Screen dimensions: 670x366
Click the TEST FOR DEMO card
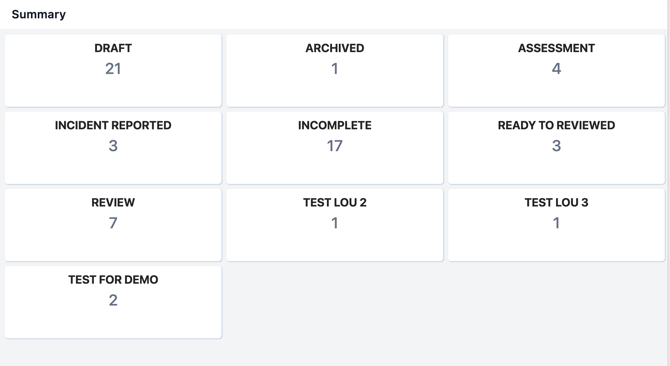point(113,302)
